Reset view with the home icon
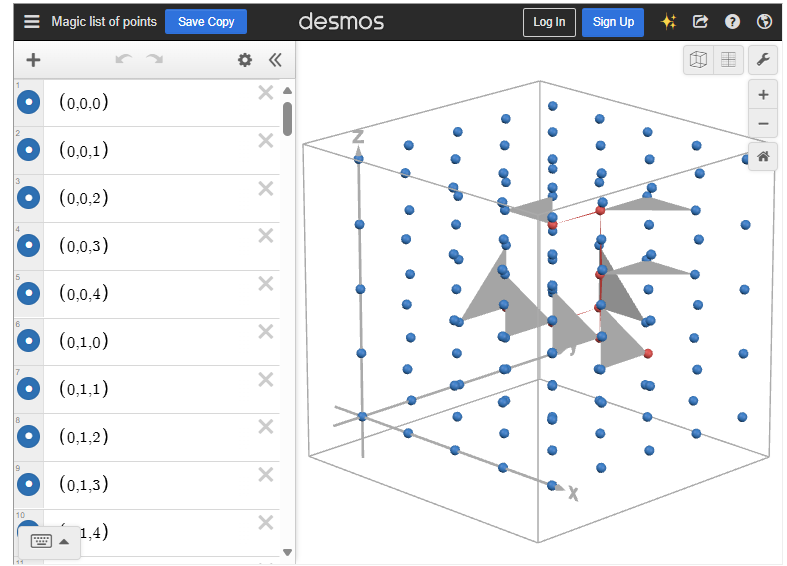 click(x=763, y=156)
